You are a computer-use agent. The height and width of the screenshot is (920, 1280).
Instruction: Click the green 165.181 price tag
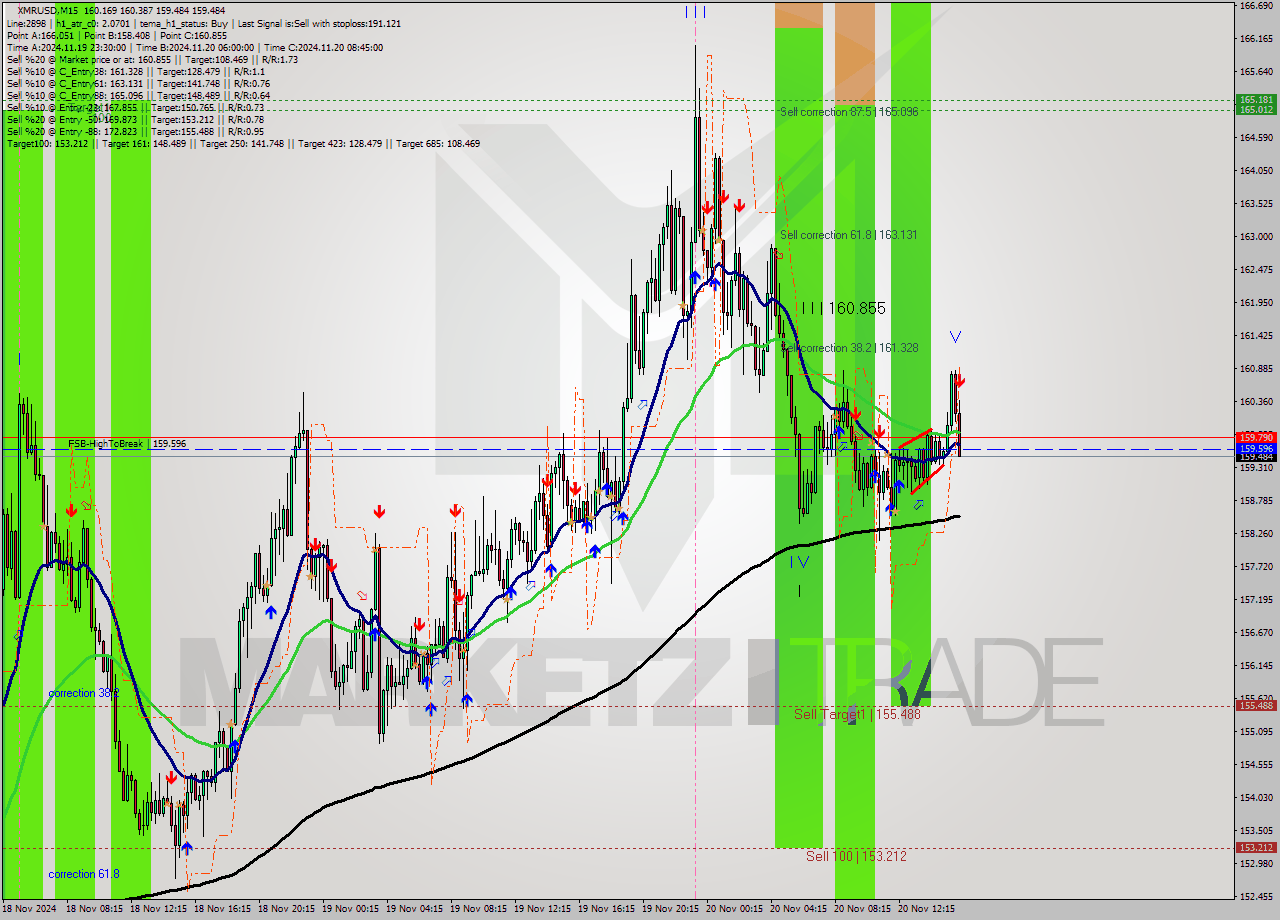[x=1256, y=100]
